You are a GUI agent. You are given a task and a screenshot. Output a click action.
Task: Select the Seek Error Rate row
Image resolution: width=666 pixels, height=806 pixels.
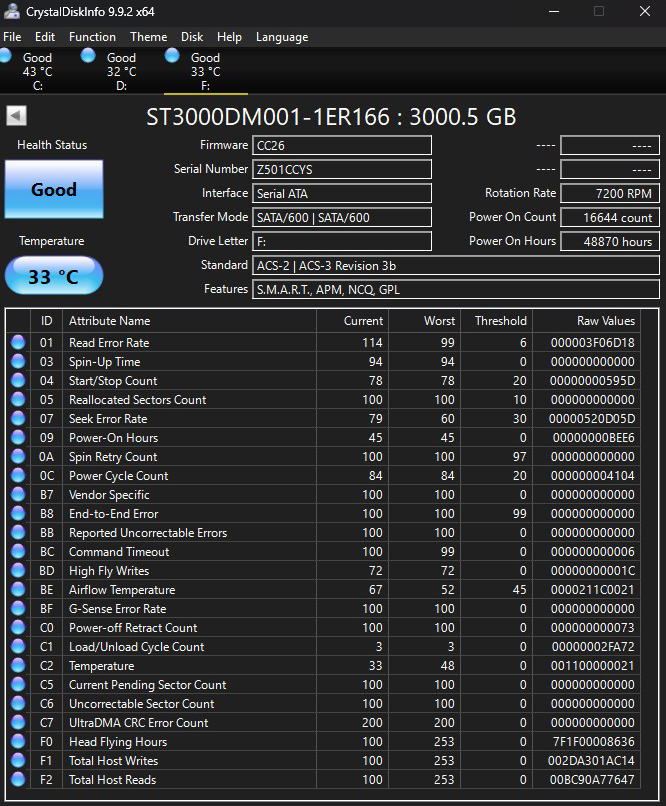tap(325, 418)
